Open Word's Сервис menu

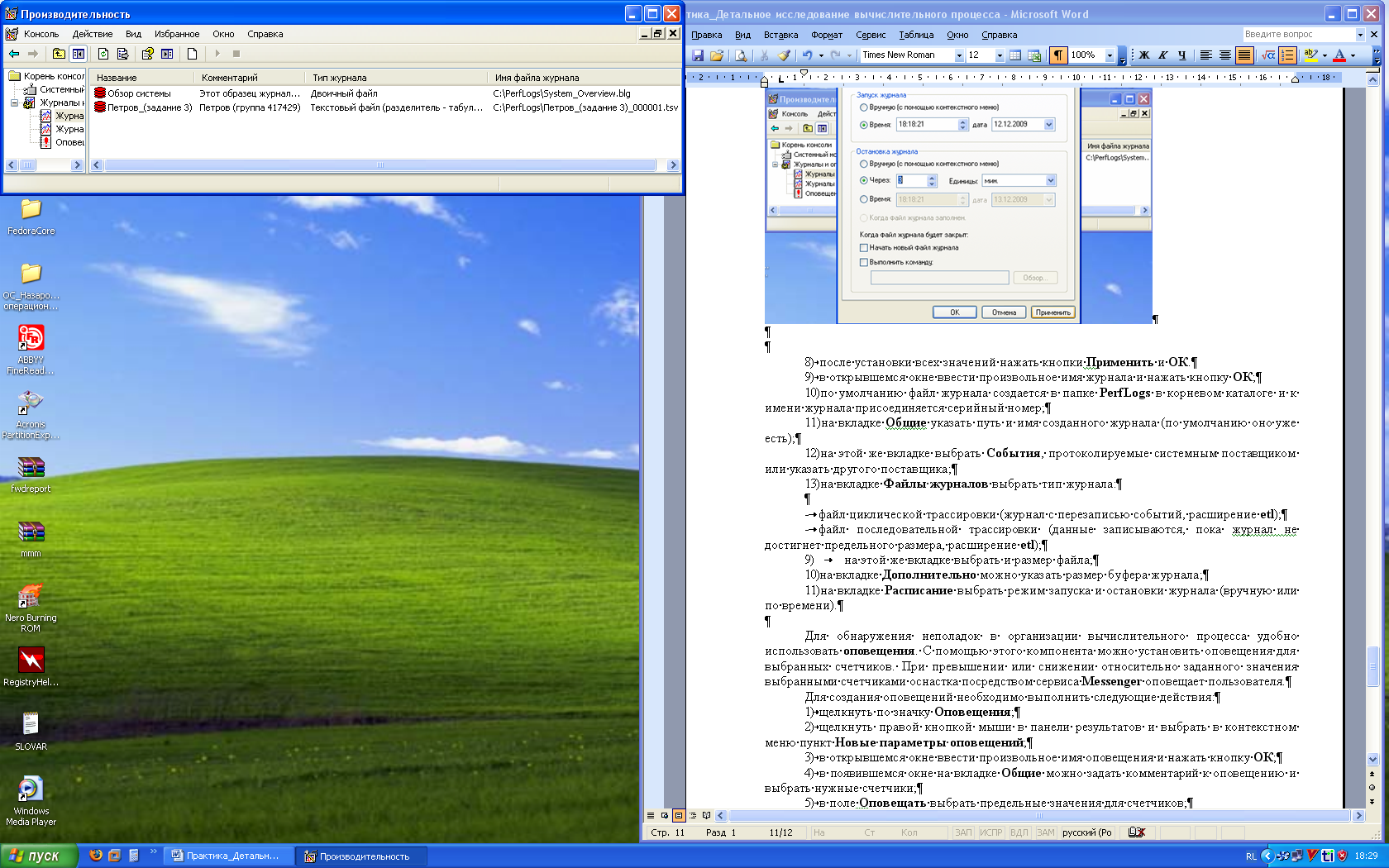pyautogui.click(x=871, y=35)
